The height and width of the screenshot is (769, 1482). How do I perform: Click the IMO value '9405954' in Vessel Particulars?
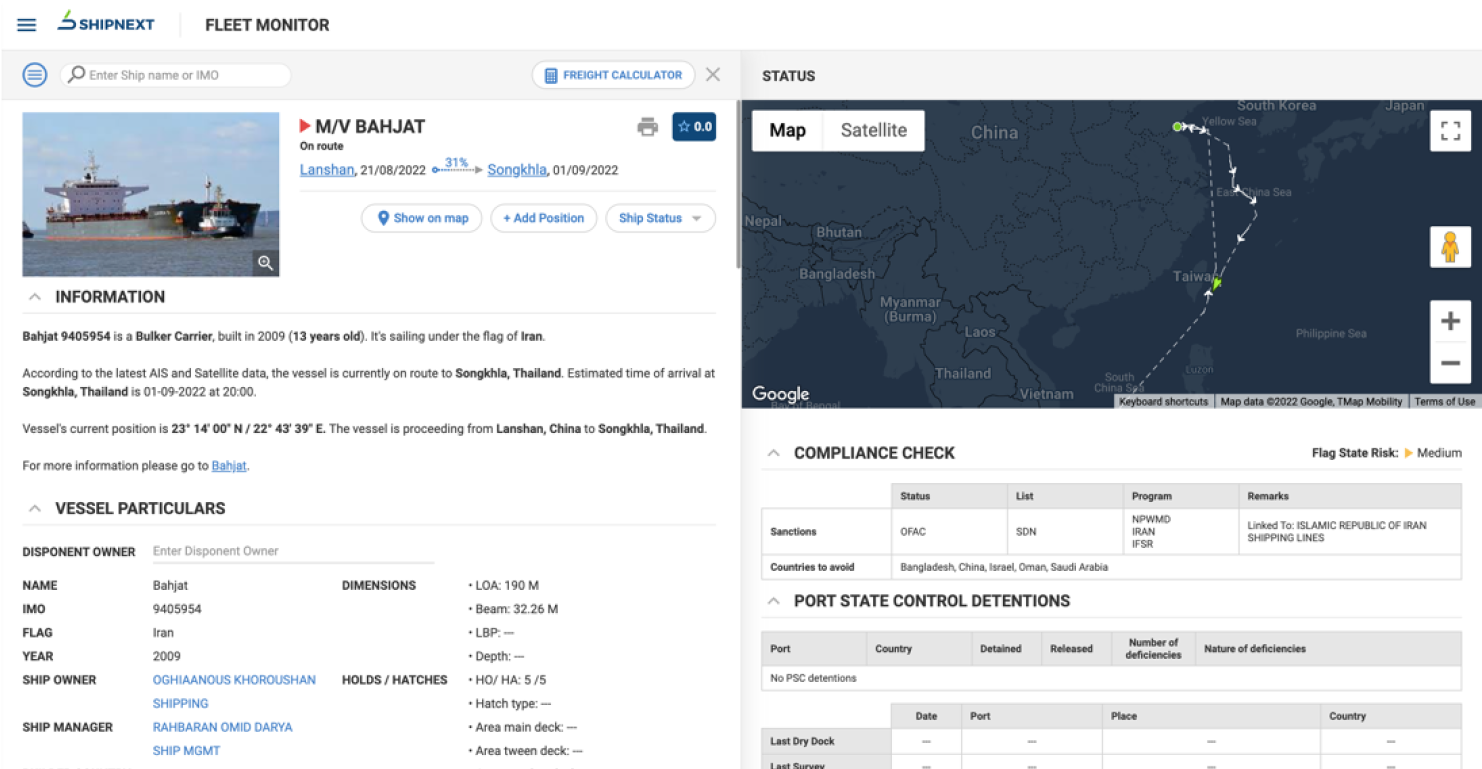[x=177, y=609]
